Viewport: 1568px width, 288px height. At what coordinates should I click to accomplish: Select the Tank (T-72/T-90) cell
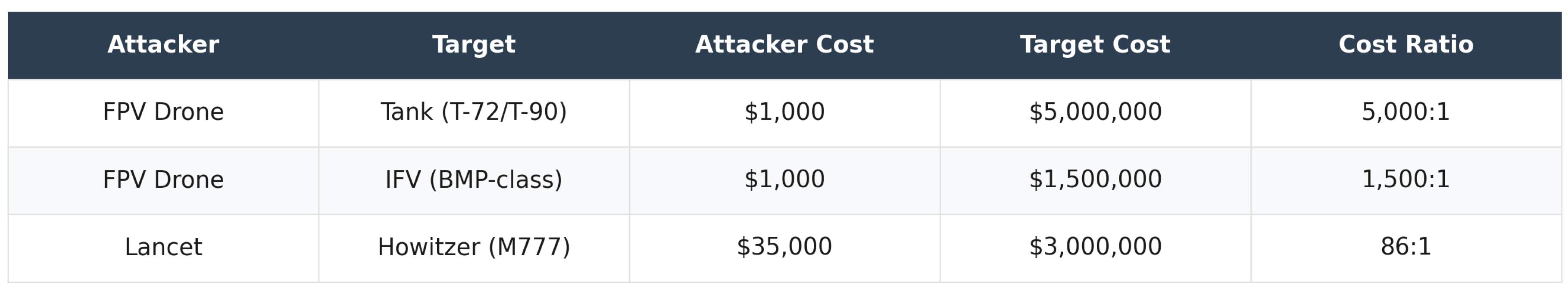tap(474, 112)
